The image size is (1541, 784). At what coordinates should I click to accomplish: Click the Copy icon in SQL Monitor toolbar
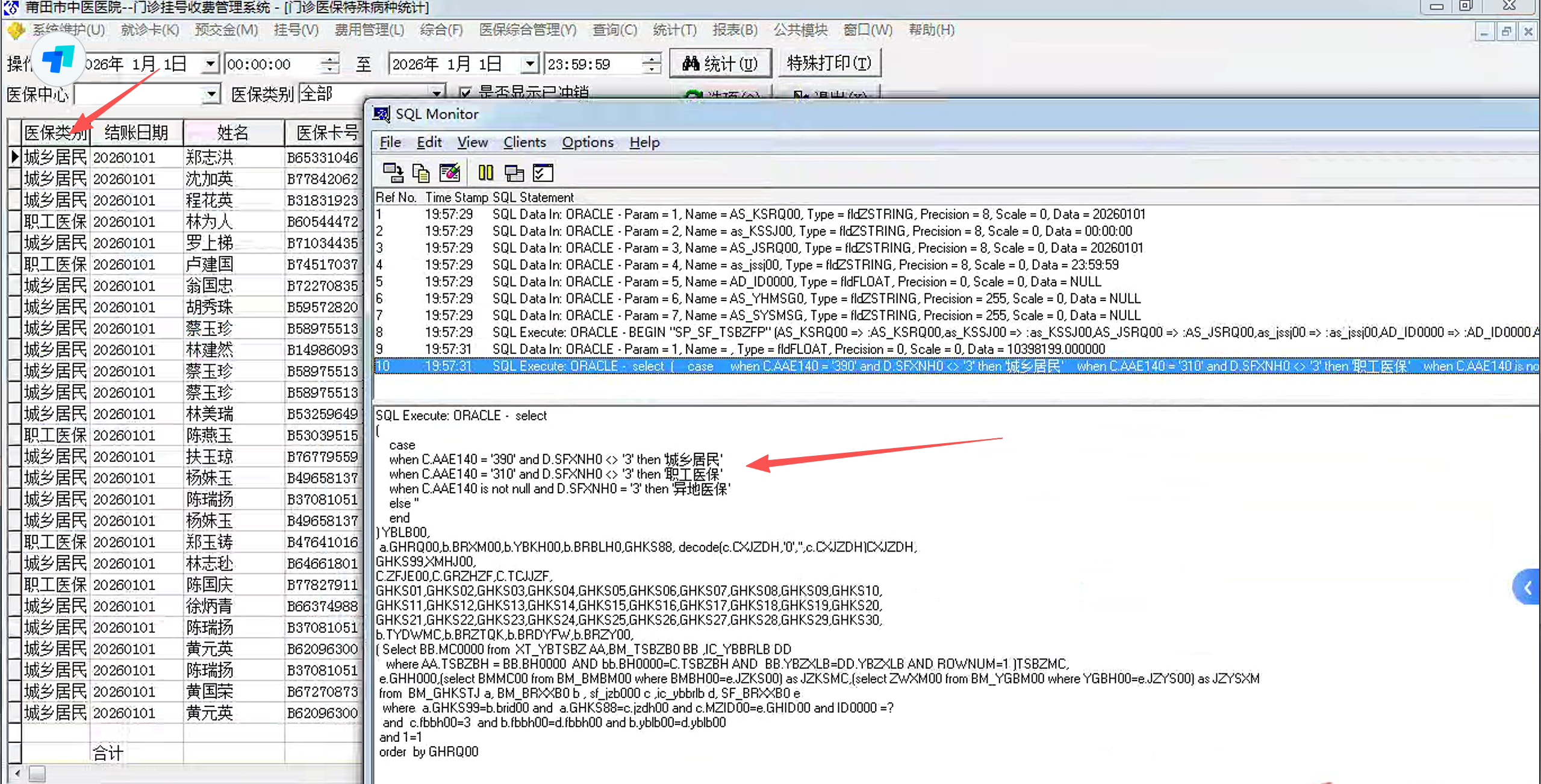coord(421,173)
